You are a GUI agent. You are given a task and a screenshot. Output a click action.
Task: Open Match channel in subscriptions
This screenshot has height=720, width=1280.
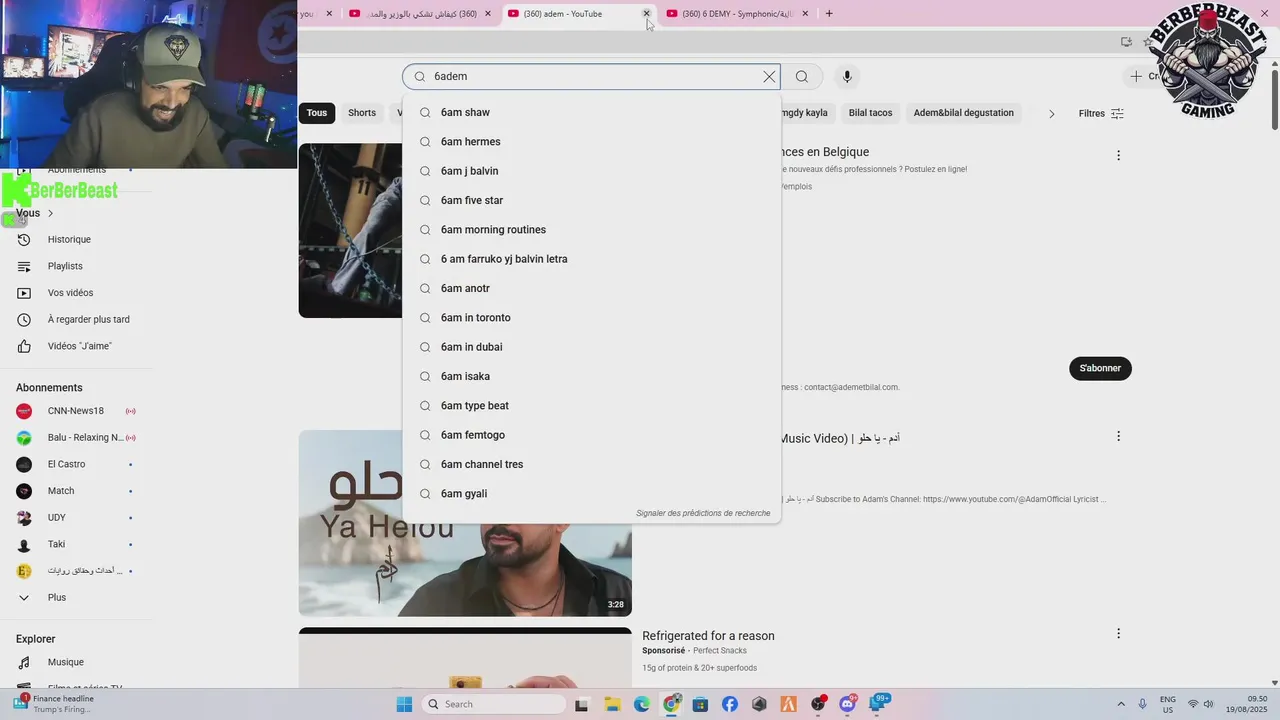click(61, 491)
